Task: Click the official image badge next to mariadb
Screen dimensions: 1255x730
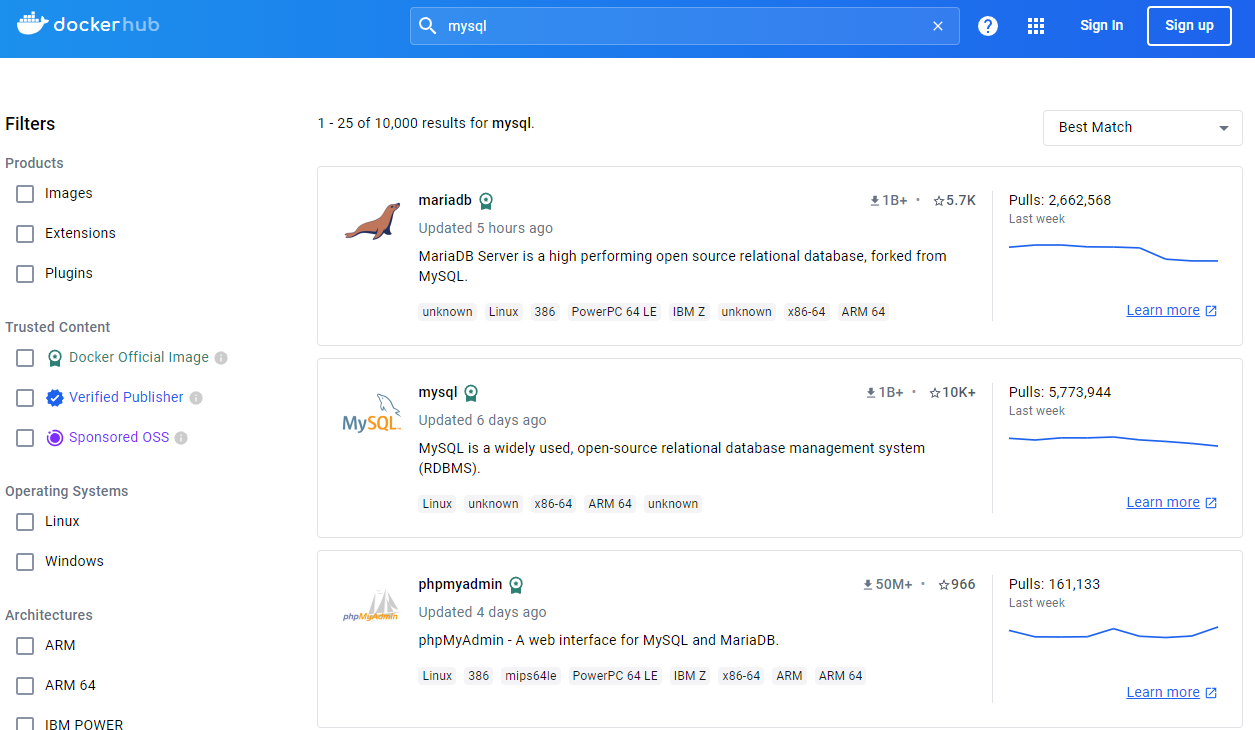Action: [x=486, y=201]
